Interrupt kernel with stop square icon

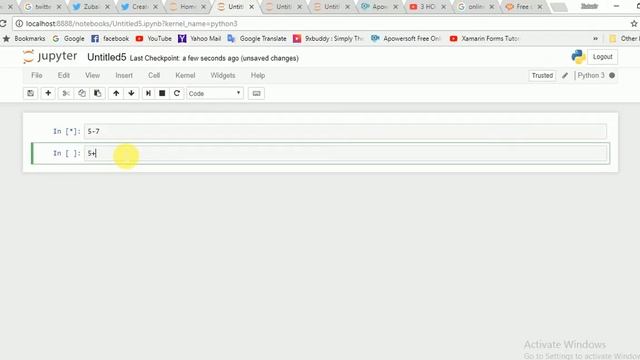point(162,93)
